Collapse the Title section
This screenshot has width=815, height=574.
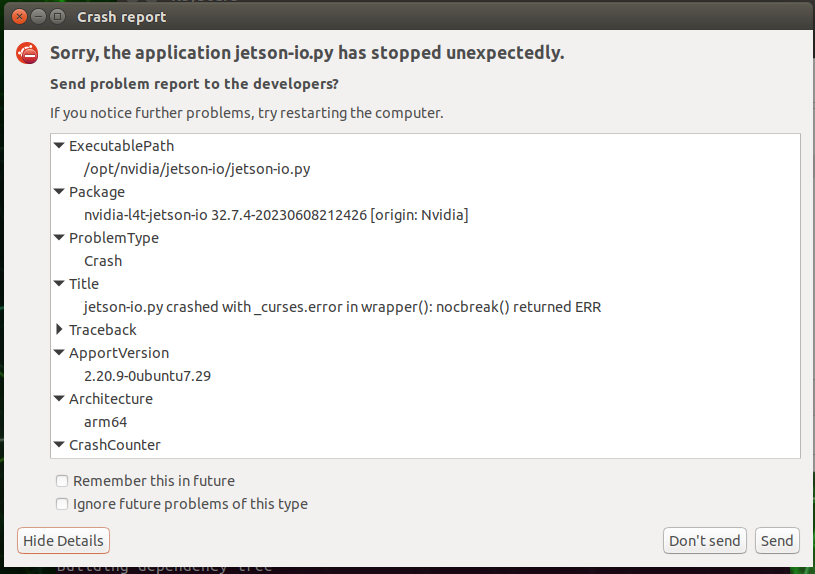(x=59, y=284)
